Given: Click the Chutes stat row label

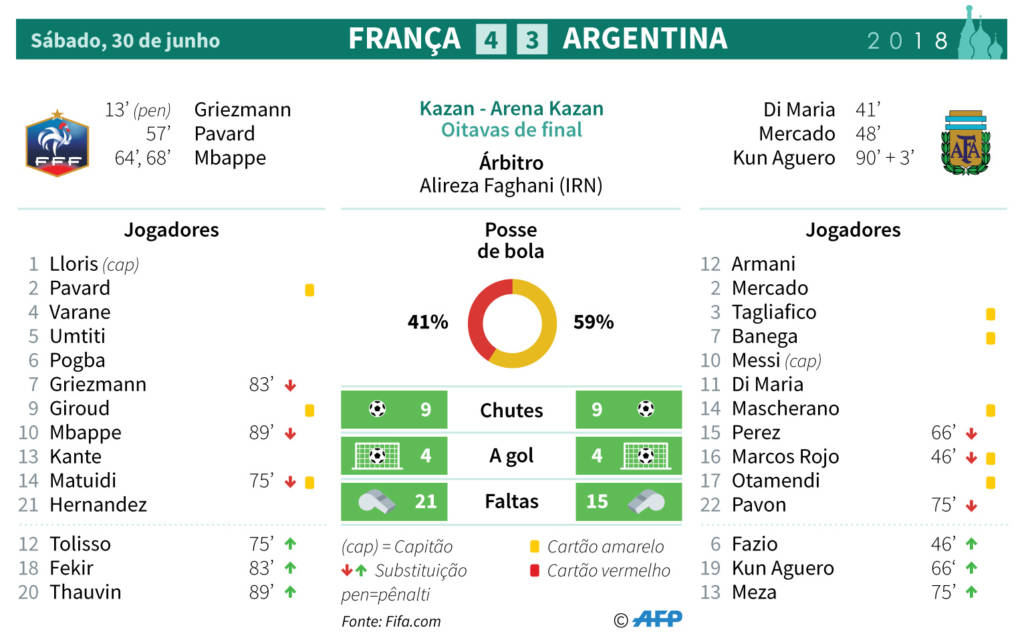Looking at the screenshot, I should coord(511,410).
